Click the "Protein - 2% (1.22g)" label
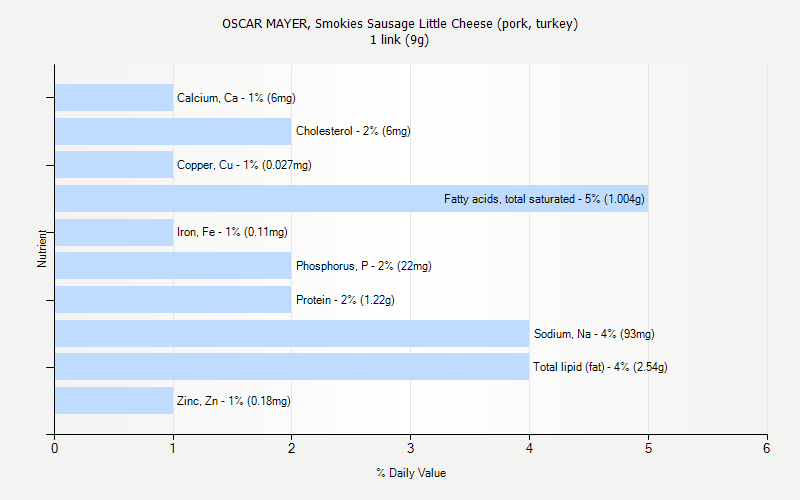The image size is (800, 500). [352, 300]
